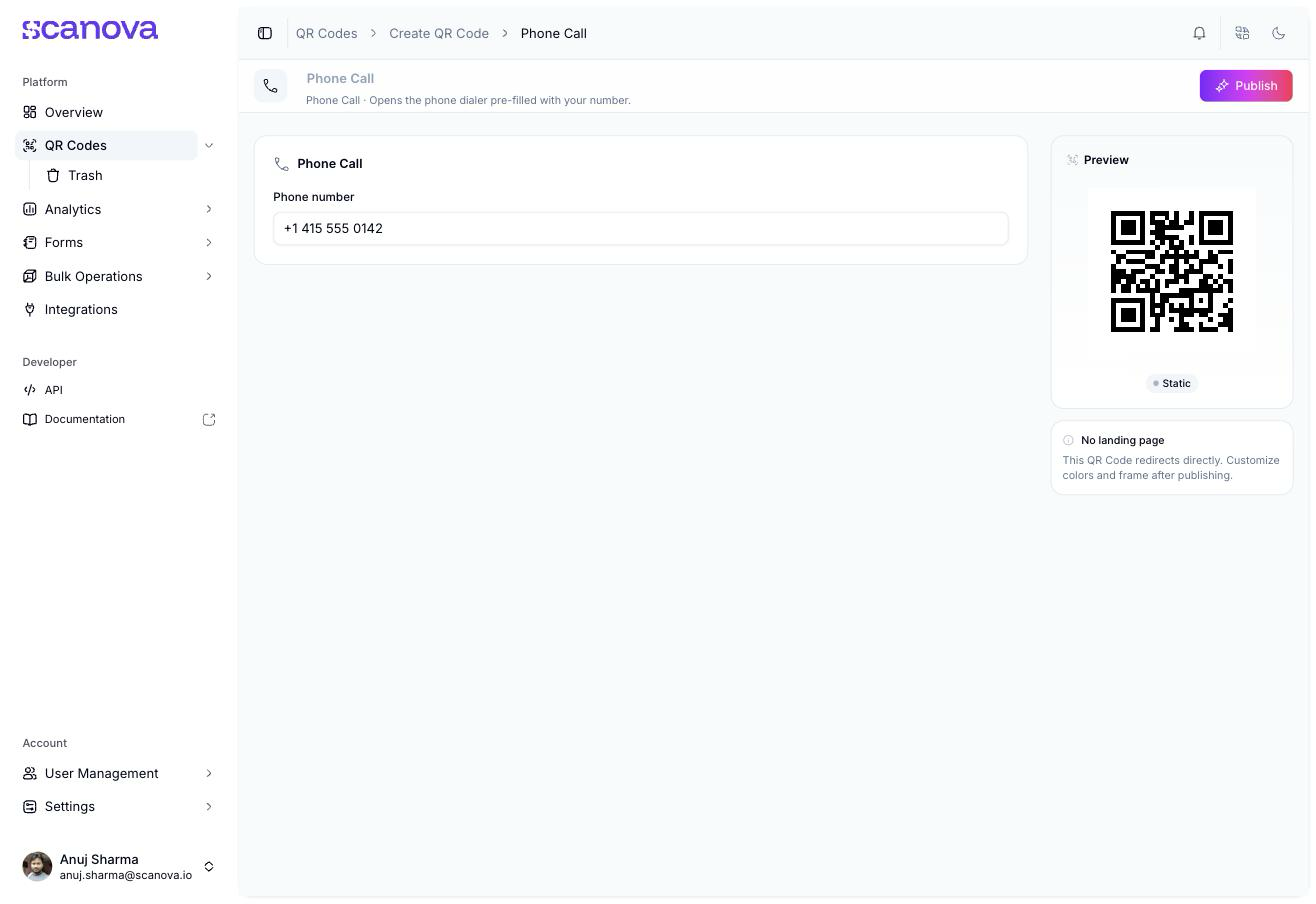Viewport: 1316px width, 904px height.
Task: Click the phone icon beside Phone Call card title
Action: (x=281, y=164)
